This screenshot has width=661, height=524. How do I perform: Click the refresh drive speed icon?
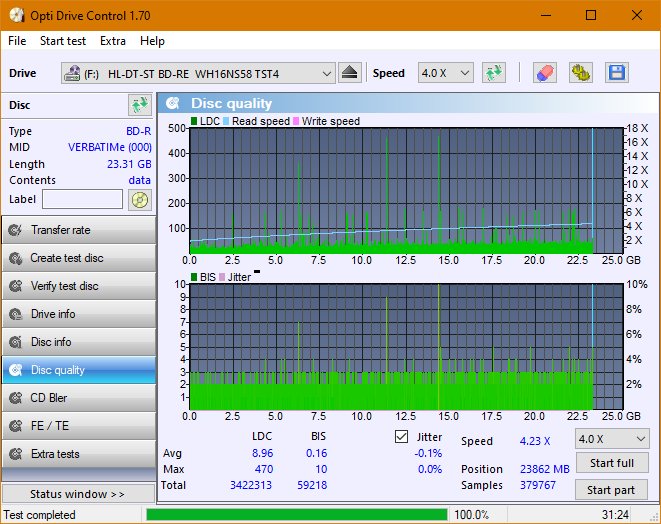(494, 73)
